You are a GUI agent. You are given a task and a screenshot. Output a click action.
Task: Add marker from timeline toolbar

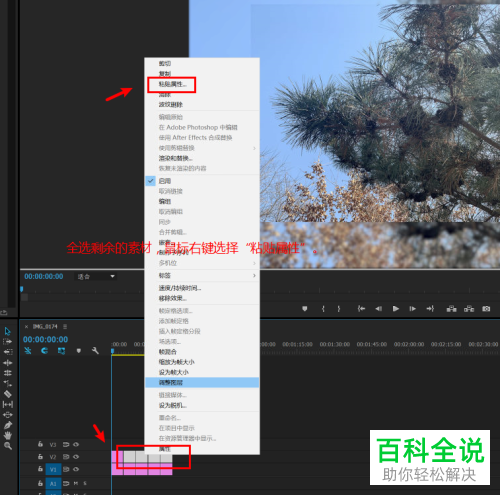79,351
